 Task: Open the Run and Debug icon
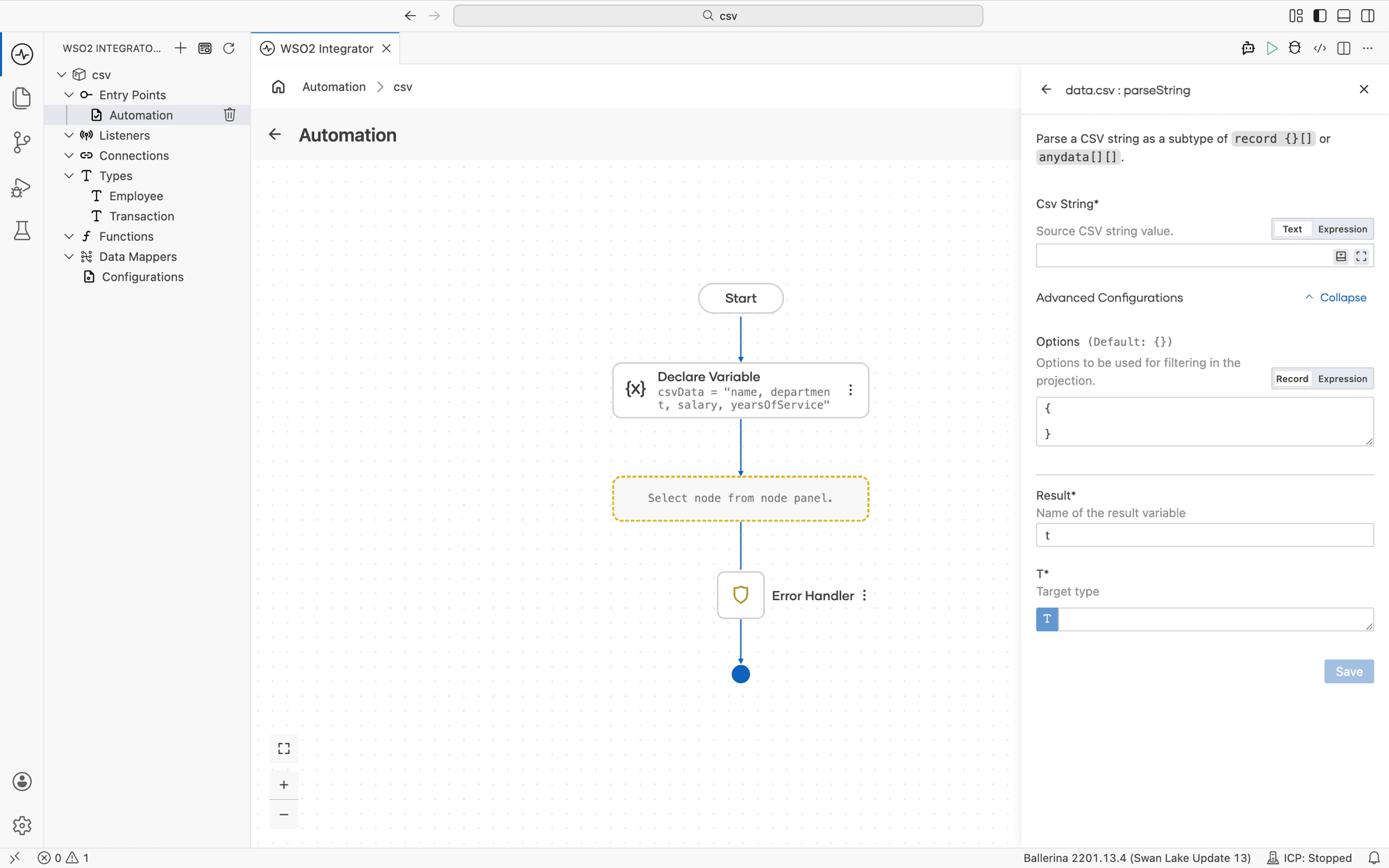pyautogui.click(x=22, y=187)
